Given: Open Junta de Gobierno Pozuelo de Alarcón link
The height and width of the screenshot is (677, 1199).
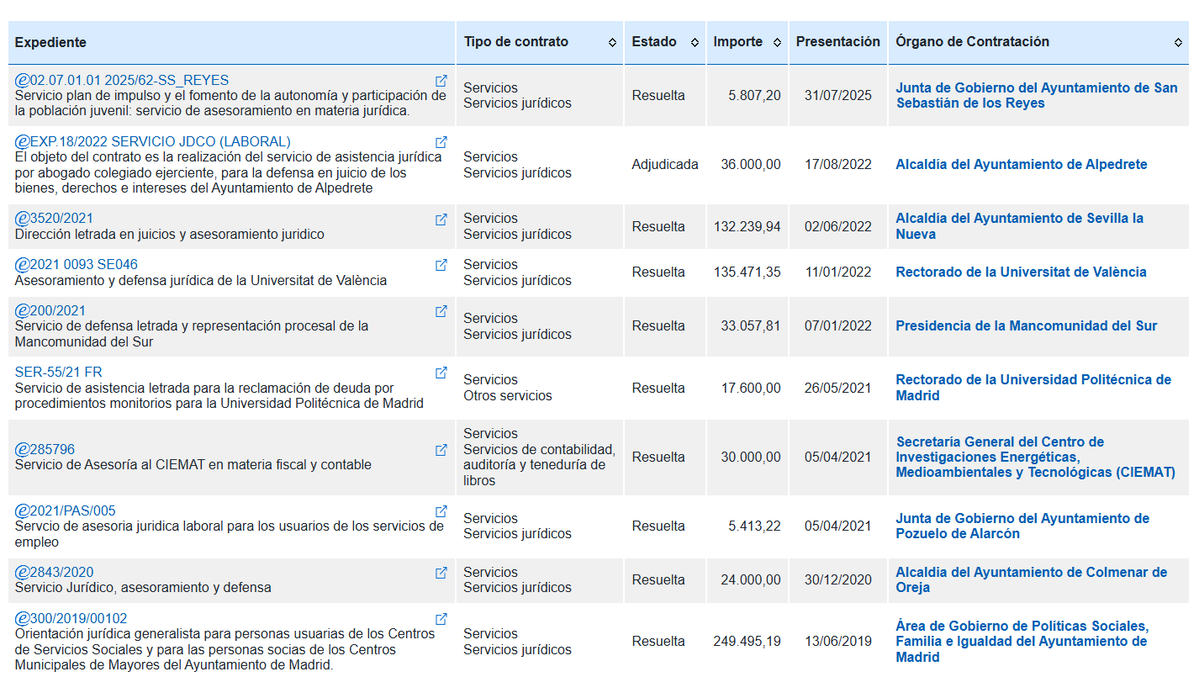Looking at the screenshot, I should click(1022, 526).
